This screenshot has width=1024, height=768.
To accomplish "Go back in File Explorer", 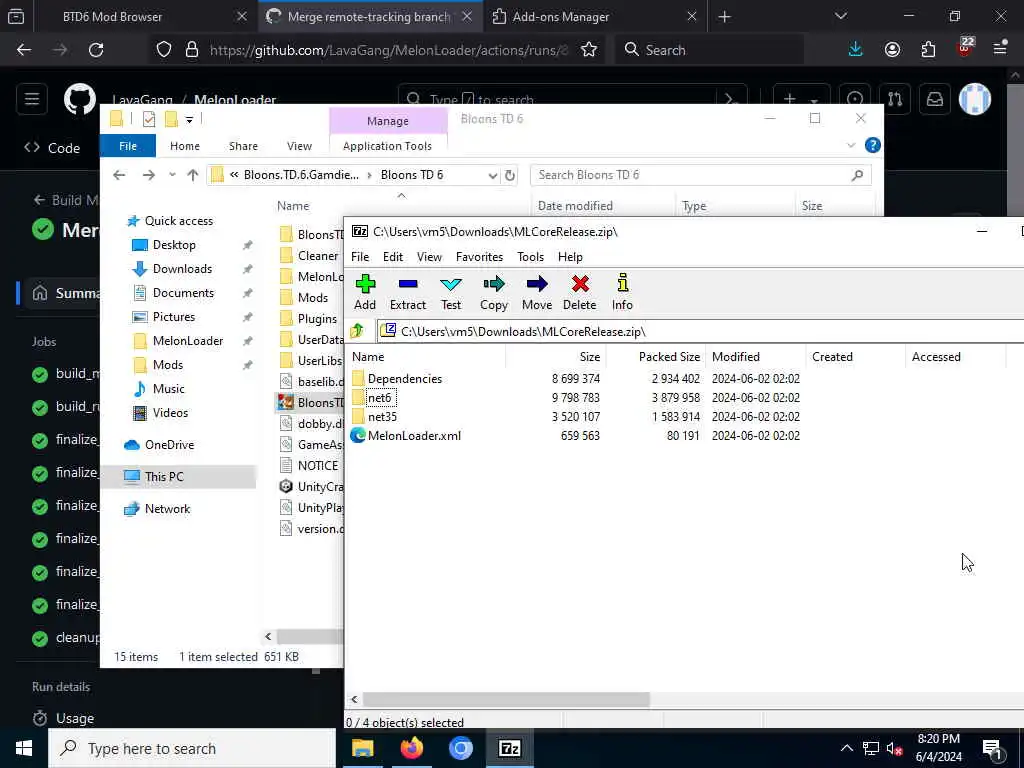I will (119, 175).
